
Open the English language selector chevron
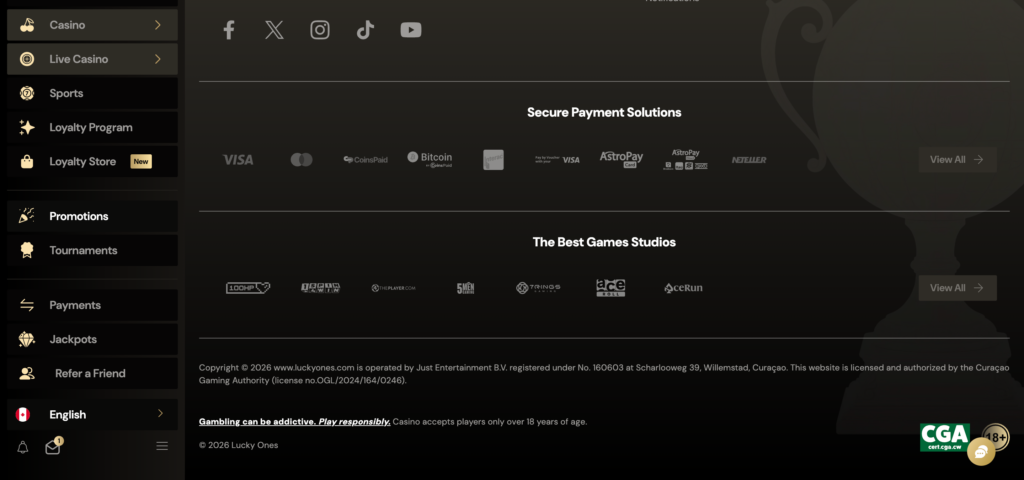160,413
